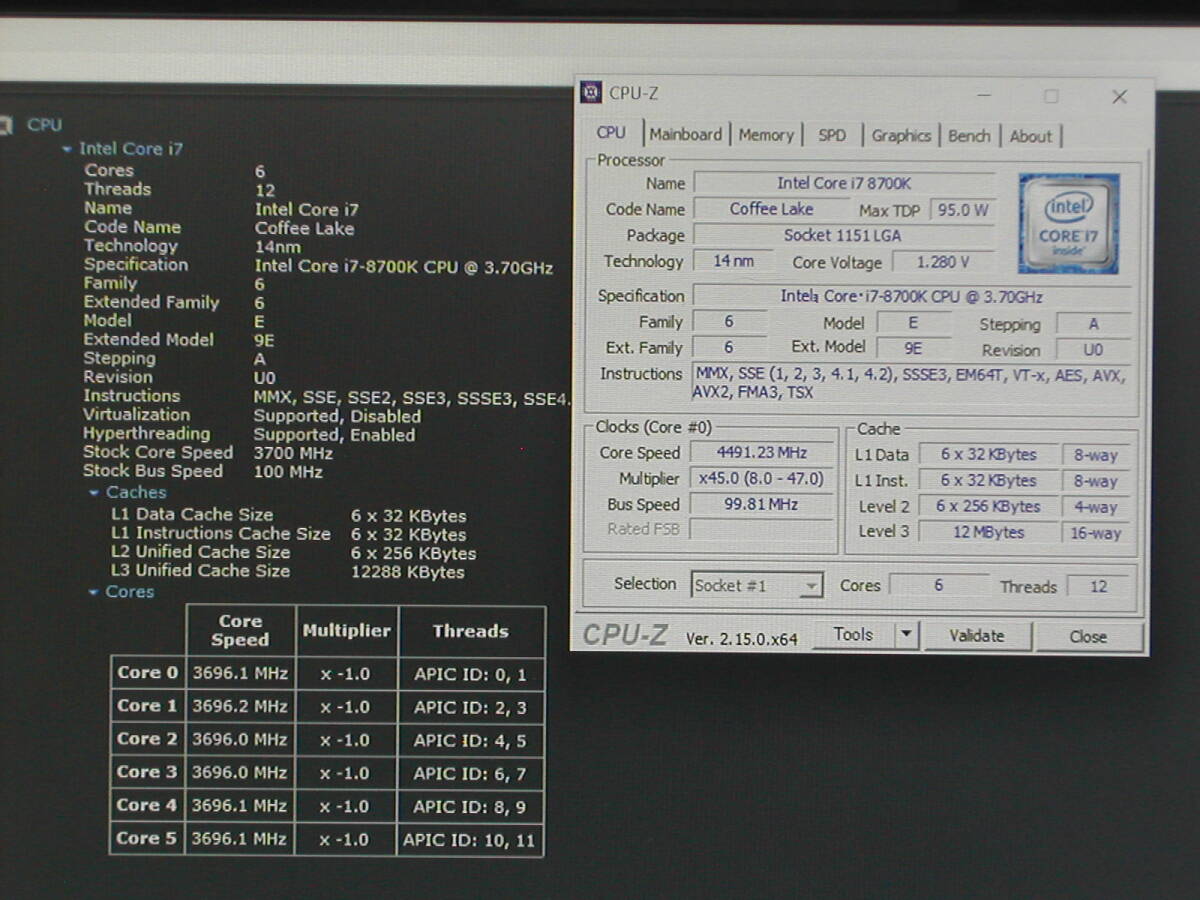Collapse the Caches section in the left panel
The image size is (1200, 900).
pos(94,493)
